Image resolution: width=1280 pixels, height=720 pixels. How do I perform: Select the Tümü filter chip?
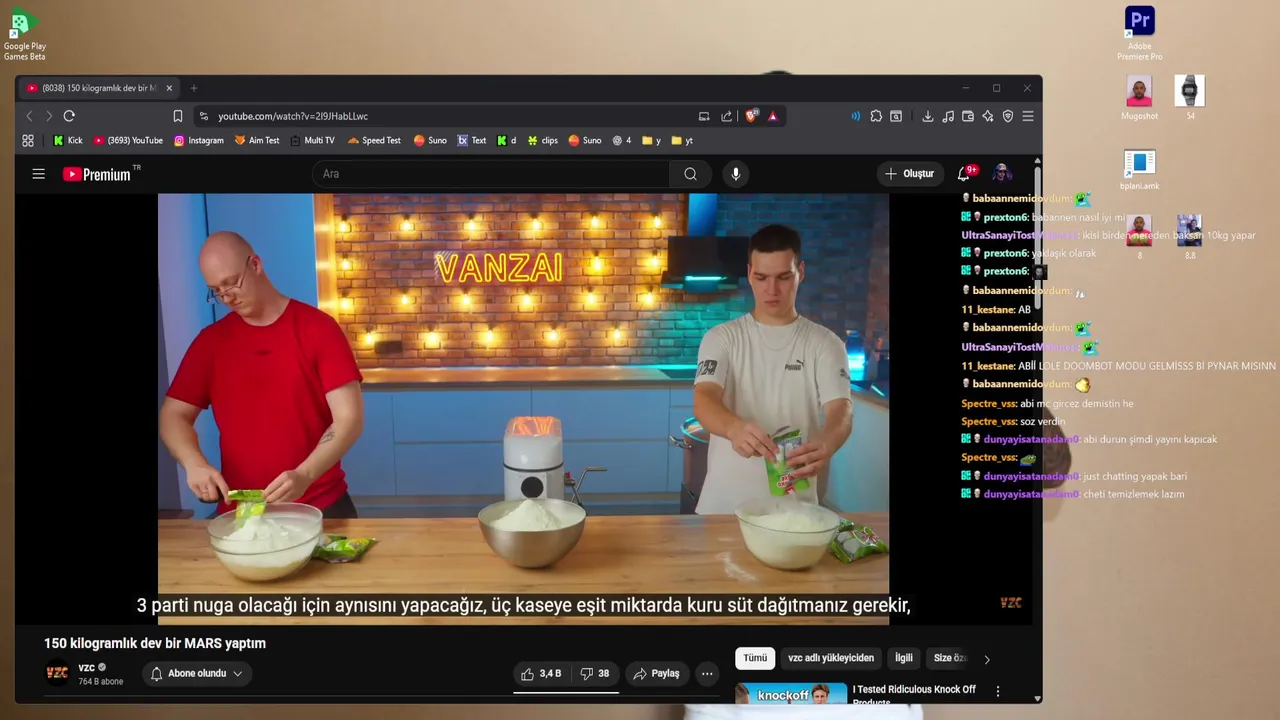click(x=755, y=658)
